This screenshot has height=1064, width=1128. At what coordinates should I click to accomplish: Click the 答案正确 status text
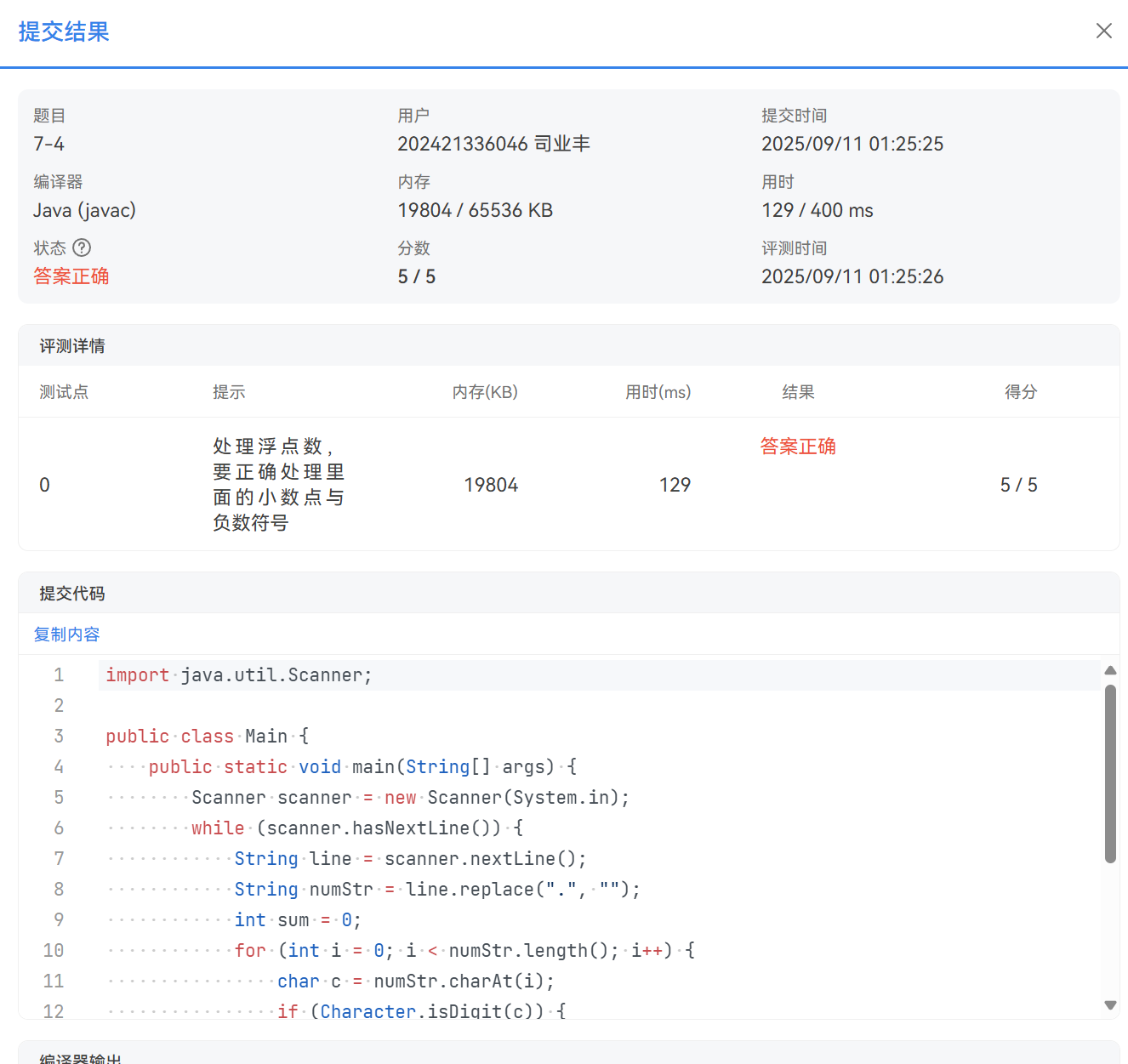[x=71, y=276]
